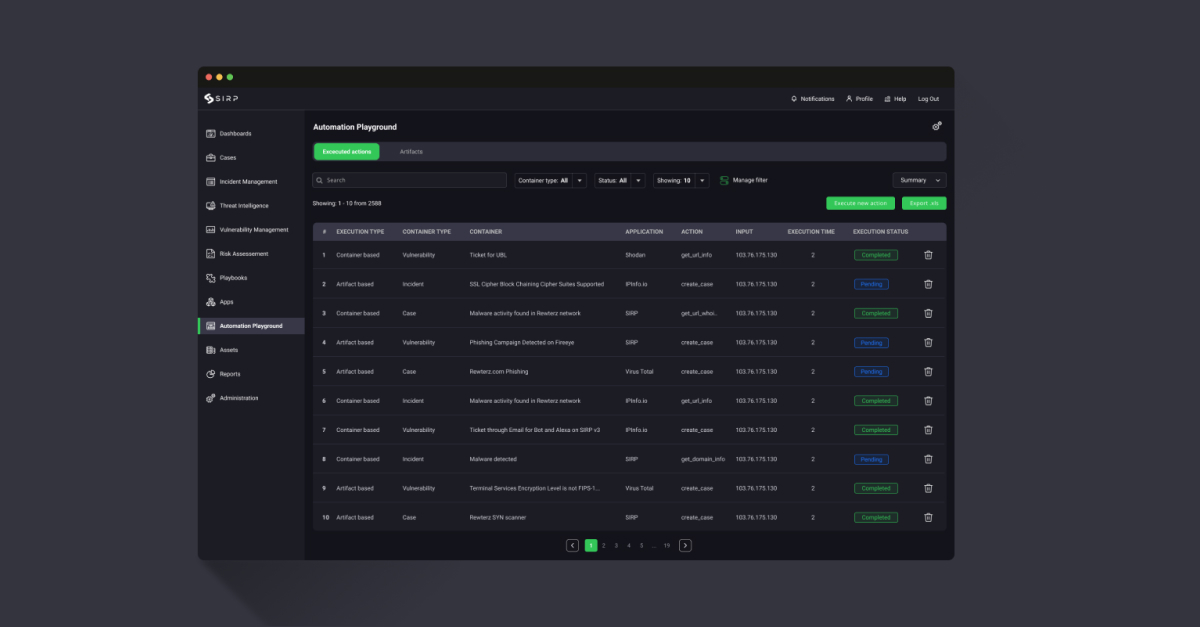Open the Summary view dropdown
Viewport: 1200px width, 627px height.
(918, 178)
